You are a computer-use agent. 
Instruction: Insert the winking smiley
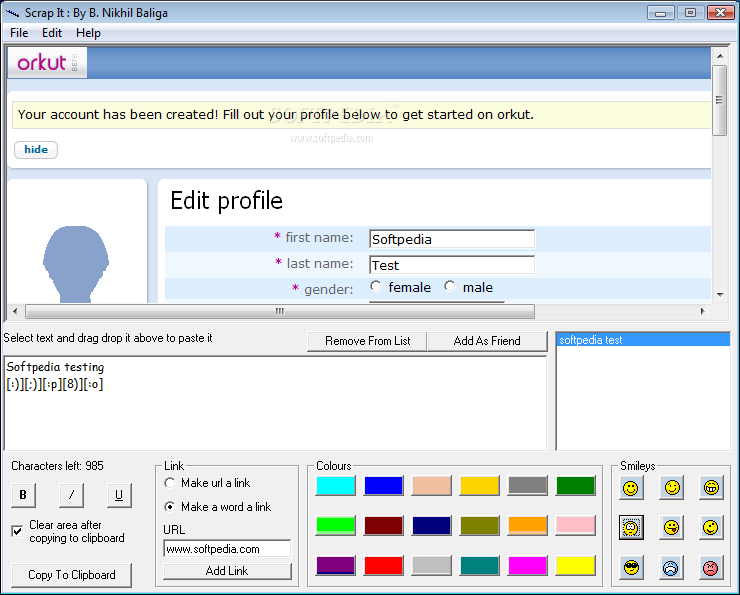click(x=671, y=487)
